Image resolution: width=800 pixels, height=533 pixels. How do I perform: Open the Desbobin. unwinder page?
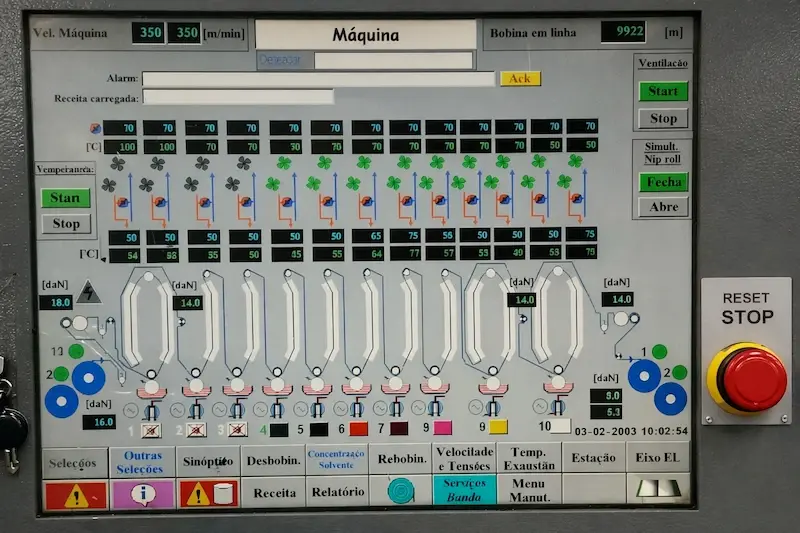click(x=273, y=461)
